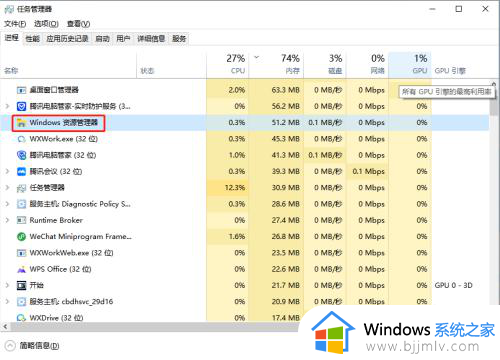Click the 任务管理器 process row icon
The image size is (500, 360).
click(21, 188)
